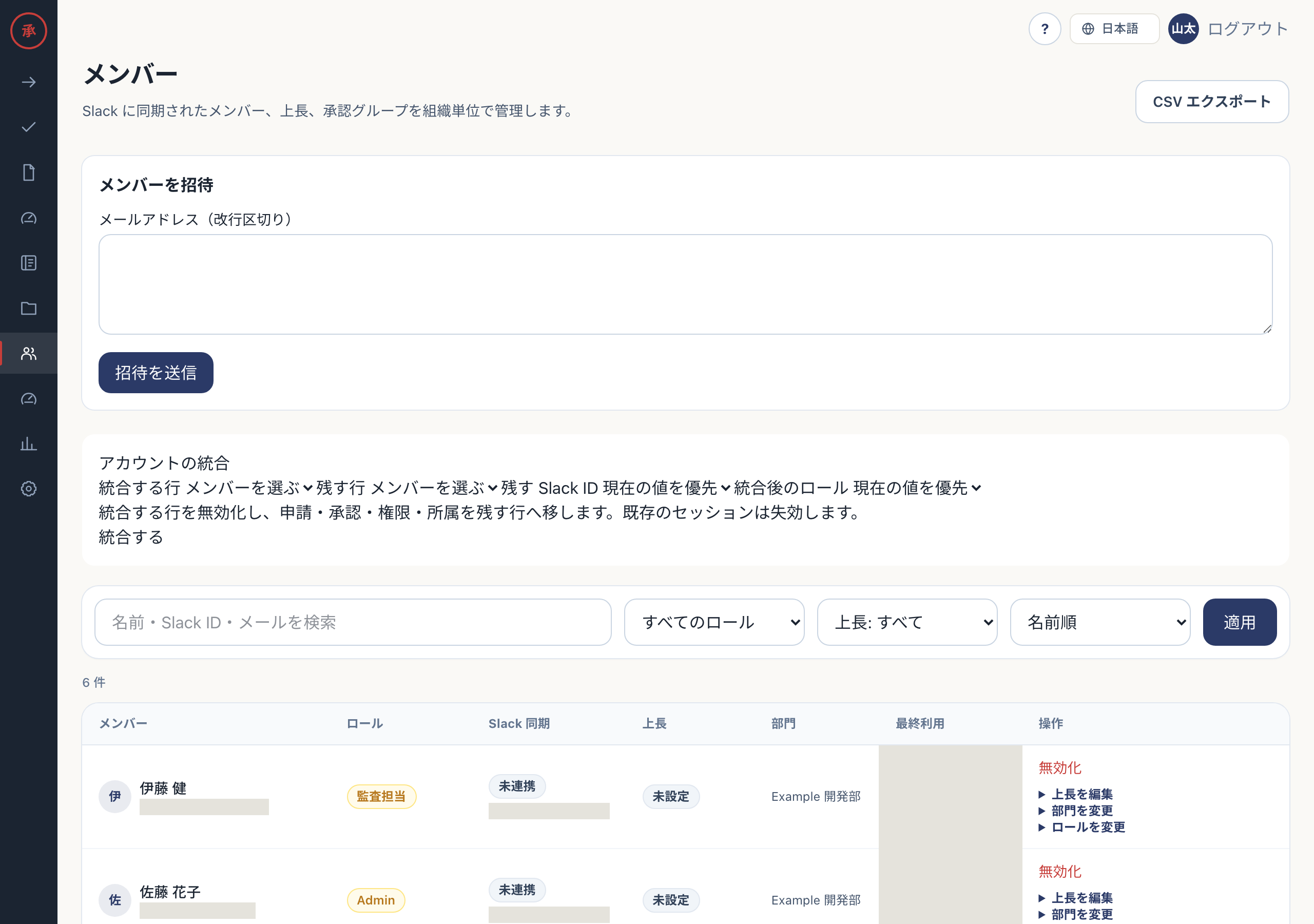Click the Admin role badge
Viewport: 1314px width, 924px height.
[375, 900]
